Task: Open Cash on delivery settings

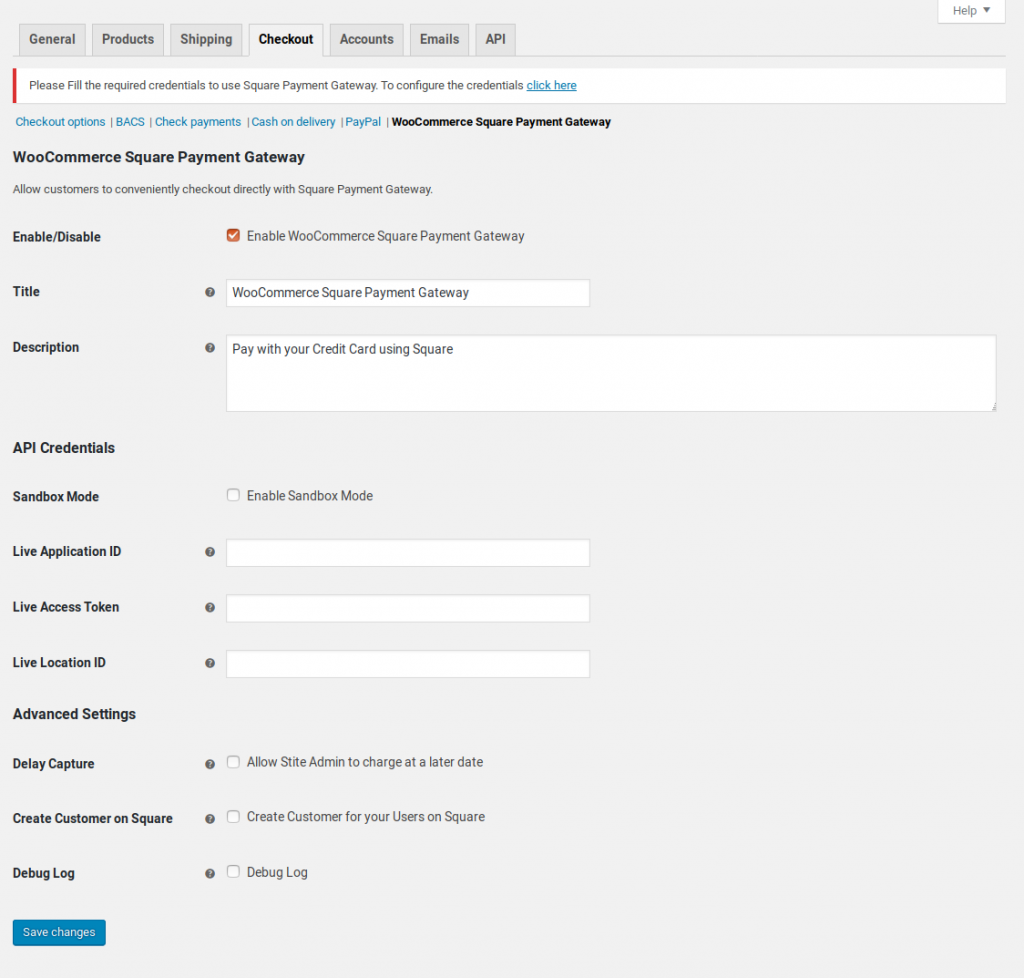Action: (x=293, y=122)
